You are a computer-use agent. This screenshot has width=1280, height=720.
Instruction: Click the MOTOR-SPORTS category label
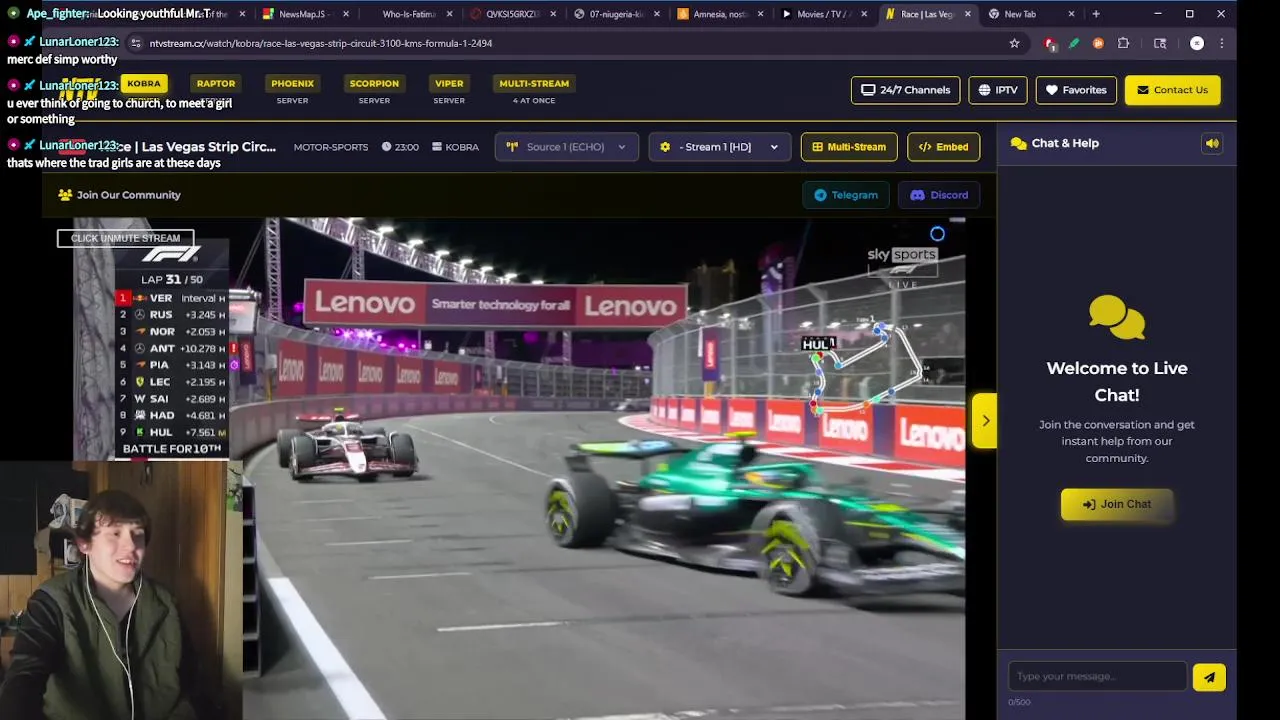[x=331, y=147]
